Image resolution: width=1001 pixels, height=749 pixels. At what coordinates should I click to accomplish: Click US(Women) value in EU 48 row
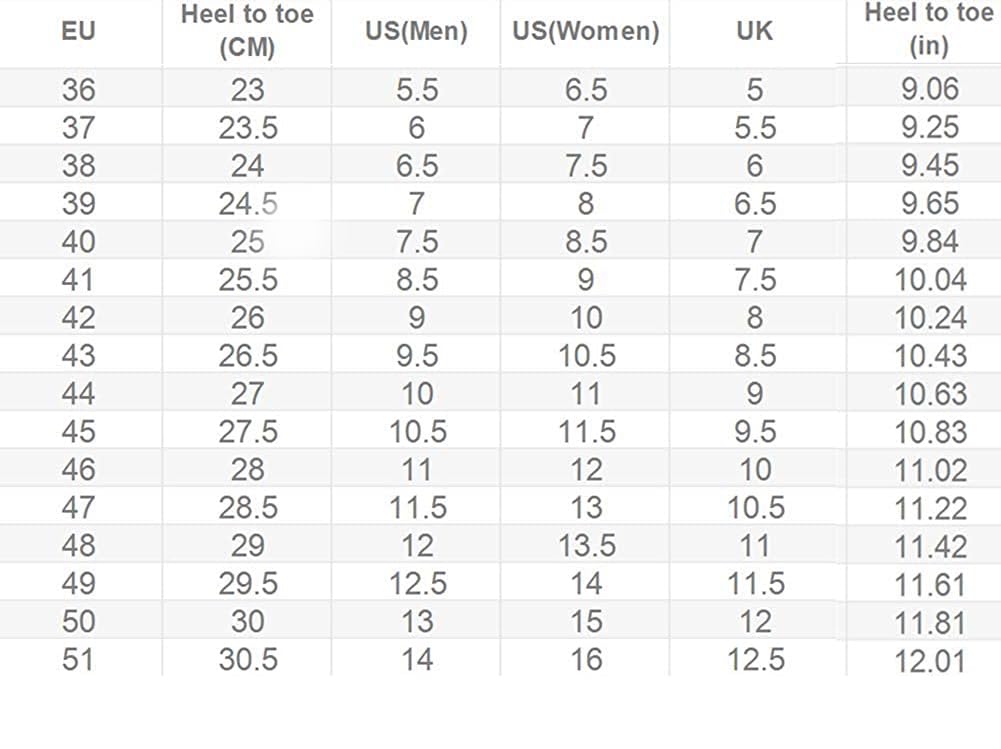586,546
